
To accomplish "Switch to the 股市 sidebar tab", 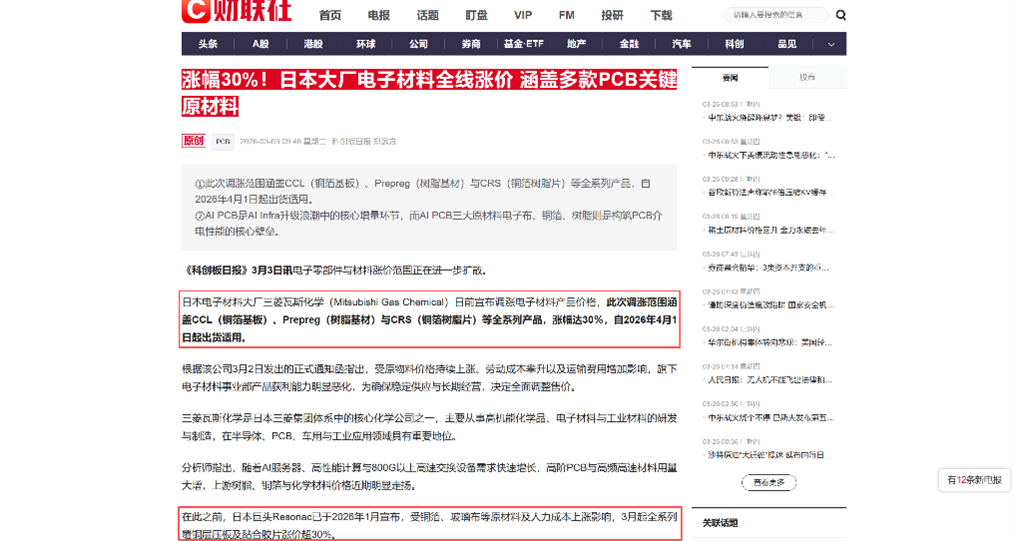I will [x=807, y=78].
